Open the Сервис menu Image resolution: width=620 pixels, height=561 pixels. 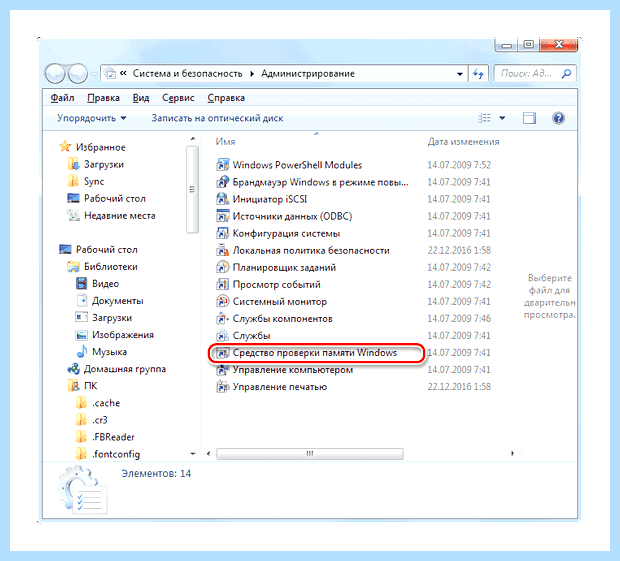pyautogui.click(x=178, y=98)
